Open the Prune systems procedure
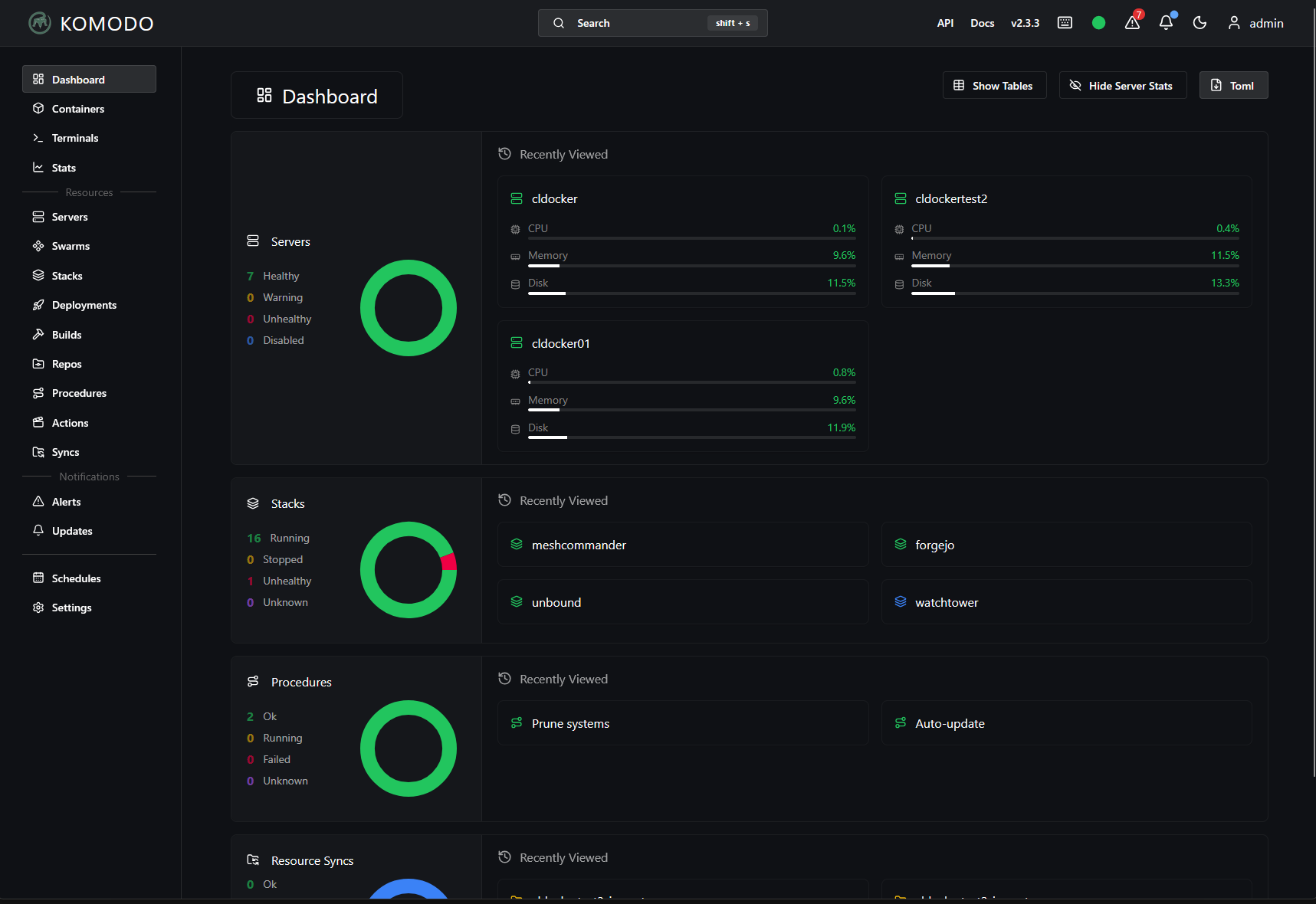1316x904 pixels. 683,723
